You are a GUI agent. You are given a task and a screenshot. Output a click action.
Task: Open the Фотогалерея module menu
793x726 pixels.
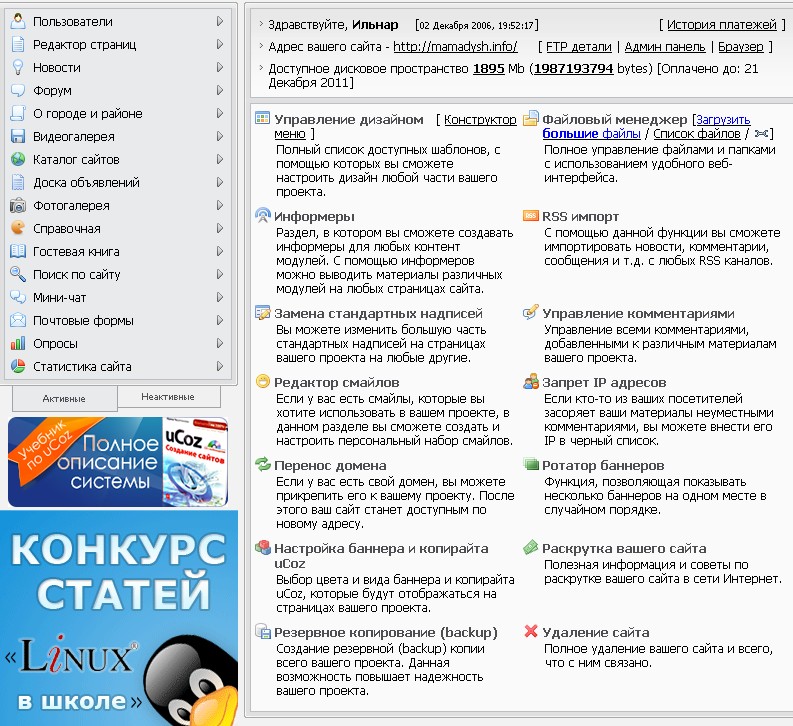tap(71, 205)
